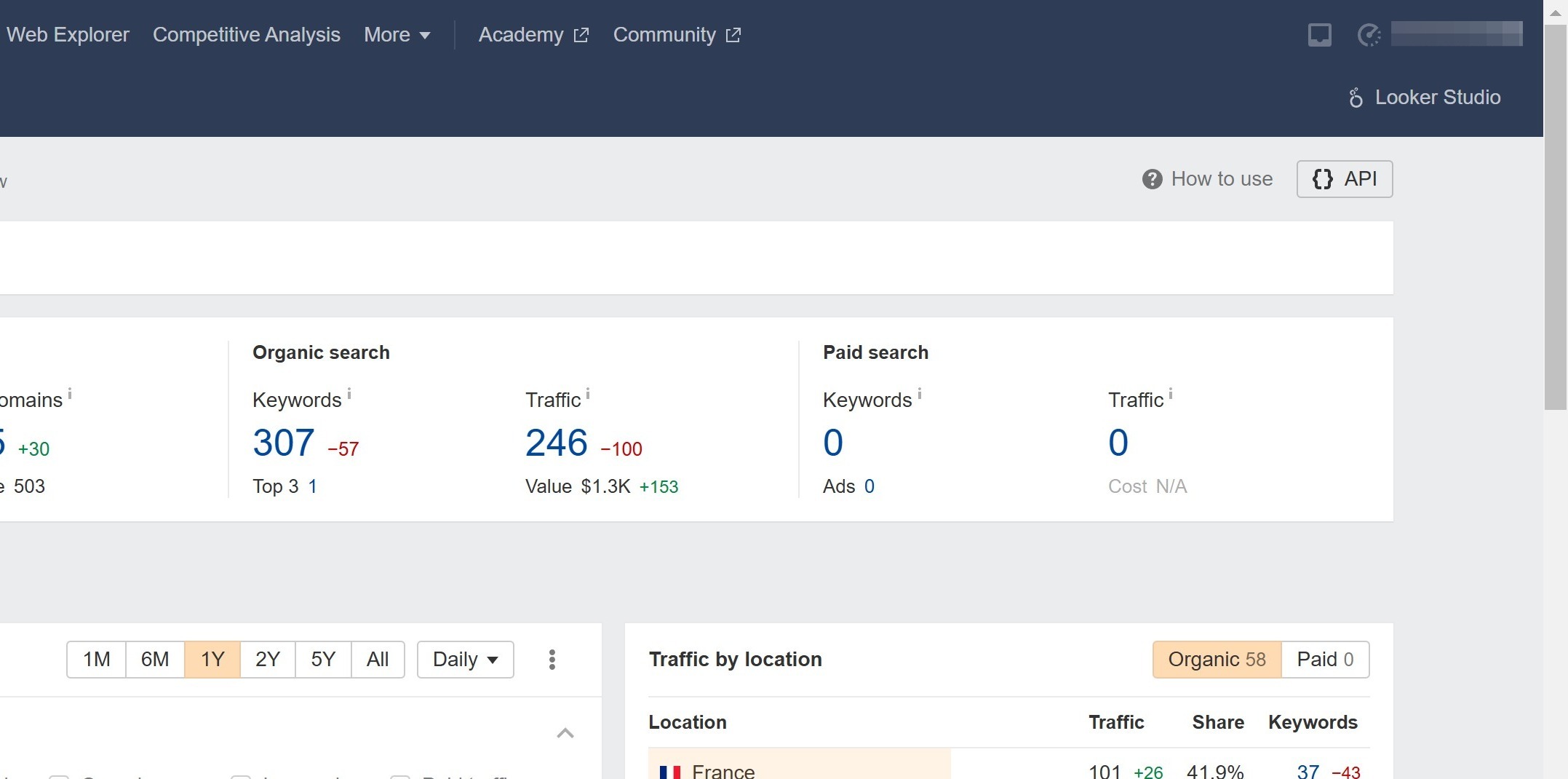Click the France flag icon

pos(669,772)
